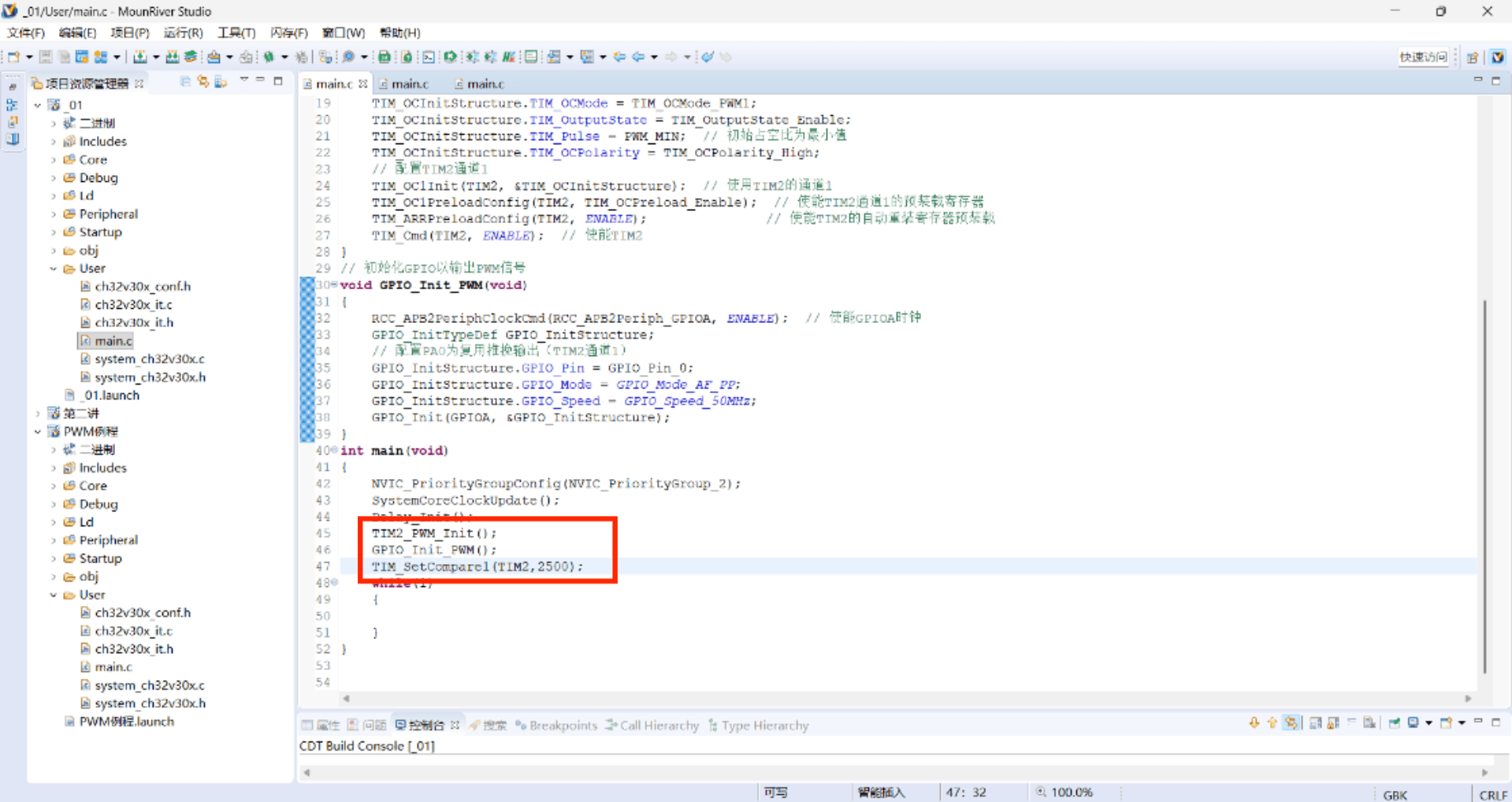
Task: Switch to the Breakpoints tab
Action: pyautogui.click(x=555, y=726)
